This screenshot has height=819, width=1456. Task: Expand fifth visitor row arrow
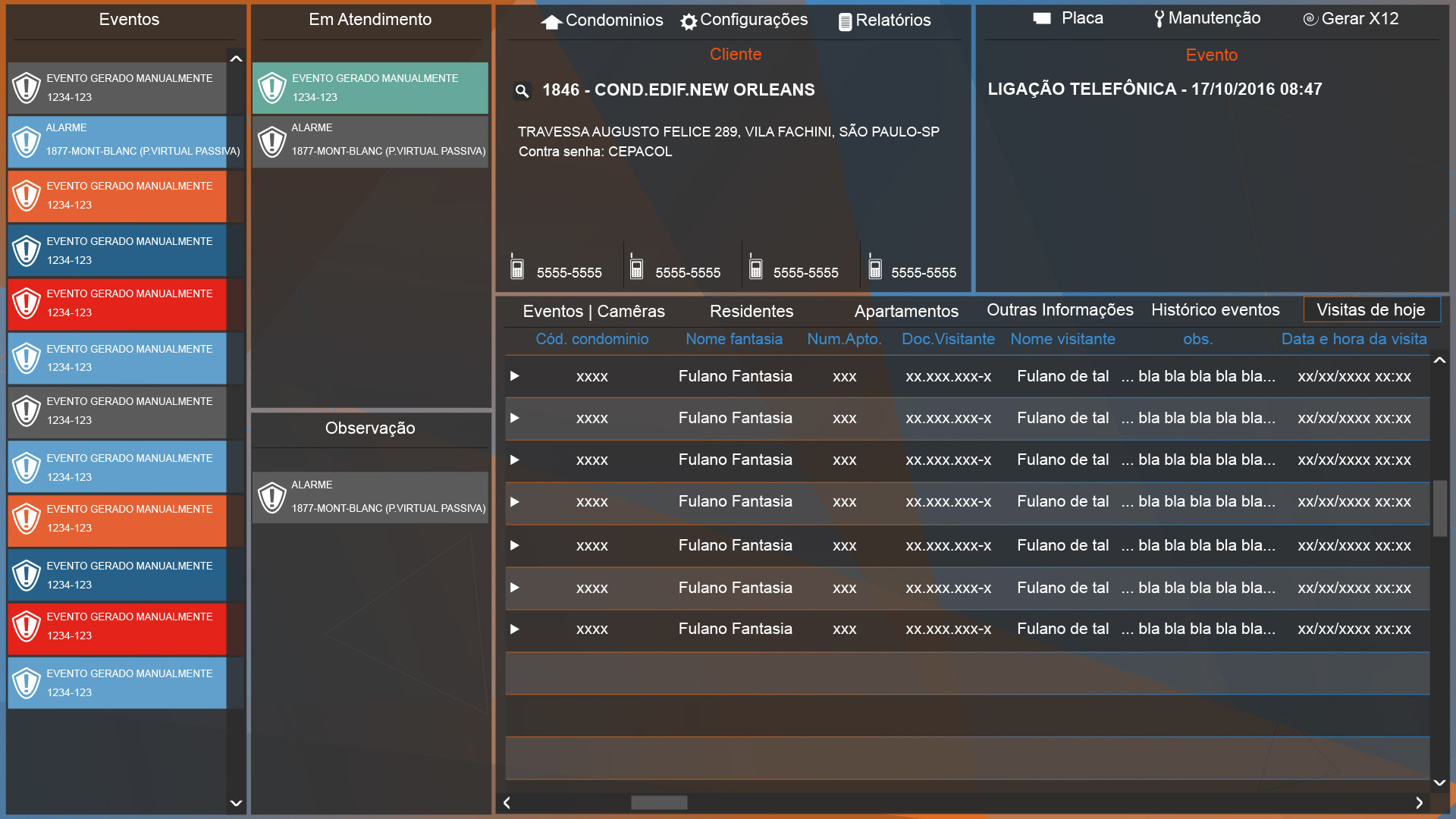point(515,545)
